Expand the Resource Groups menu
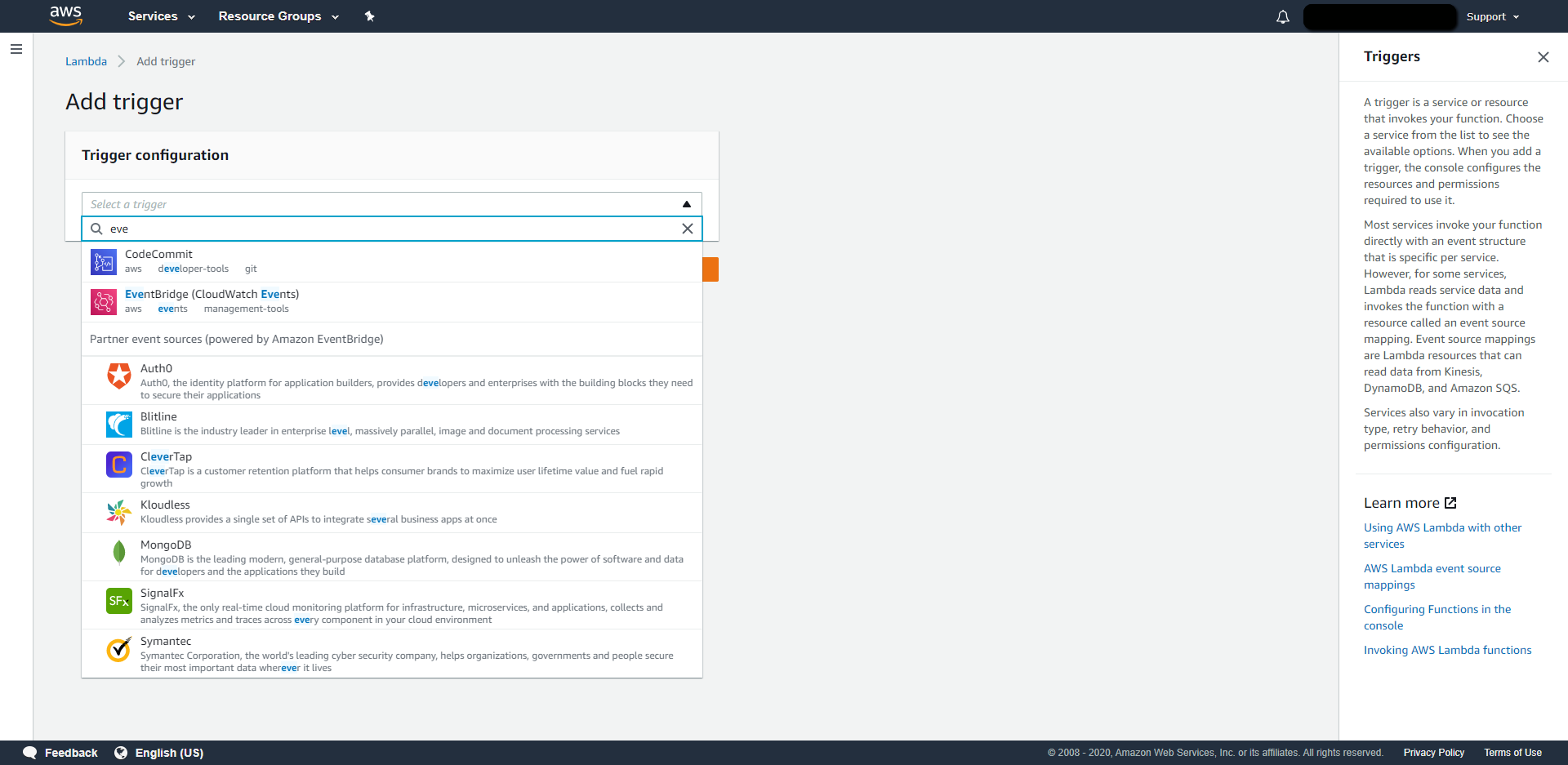The image size is (1568, 765). coord(278,16)
